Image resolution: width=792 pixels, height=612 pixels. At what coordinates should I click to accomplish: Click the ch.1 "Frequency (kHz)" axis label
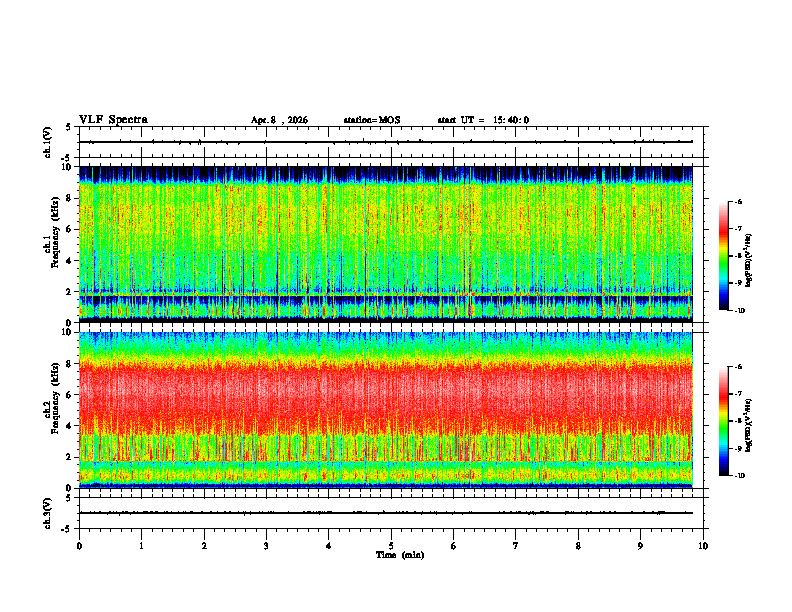pos(55,232)
